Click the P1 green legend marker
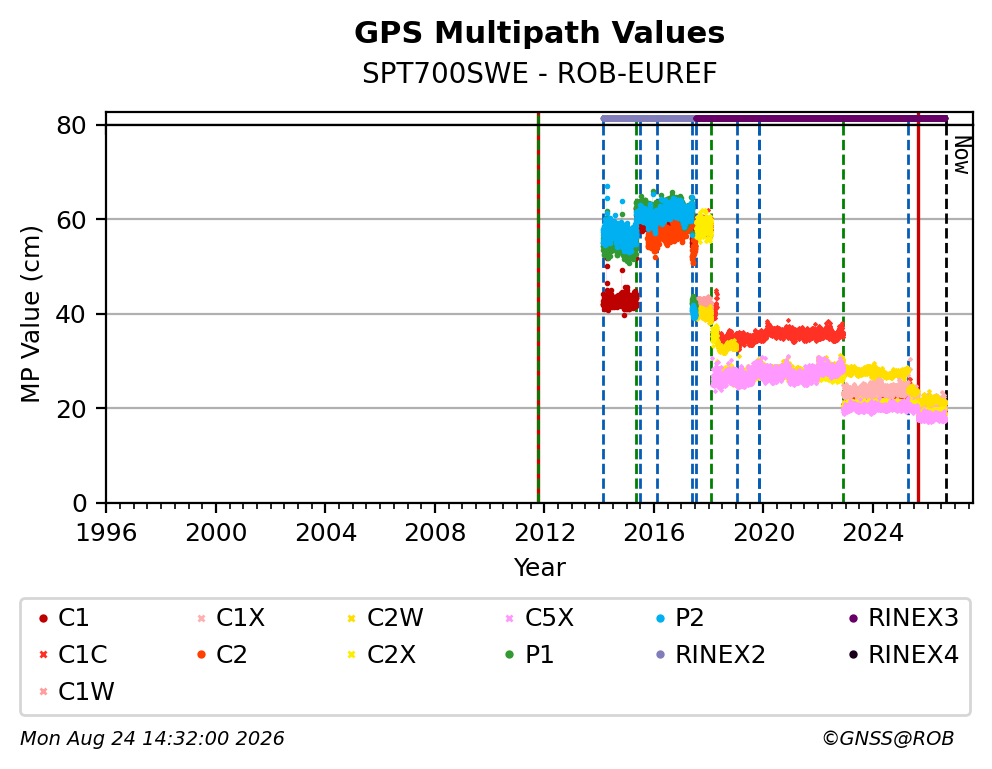This screenshot has width=992, height=769. [510, 655]
